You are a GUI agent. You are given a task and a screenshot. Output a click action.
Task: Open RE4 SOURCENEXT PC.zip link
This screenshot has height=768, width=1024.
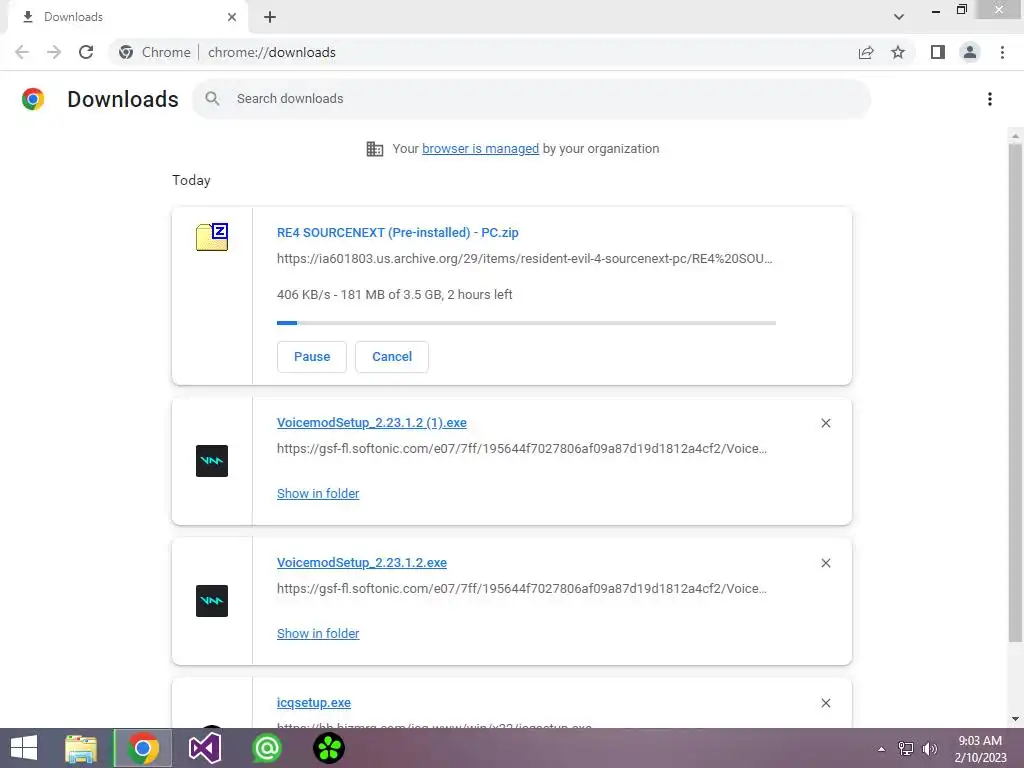(x=398, y=232)
